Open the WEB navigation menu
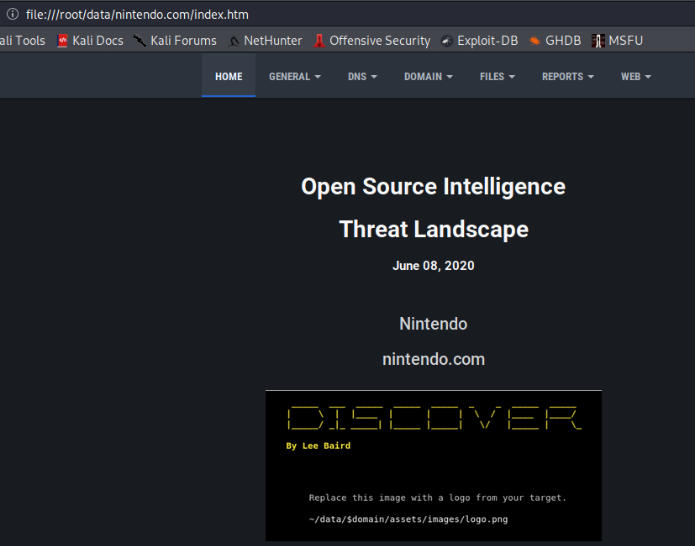The image size is (695, 546). tap(636, 76)
